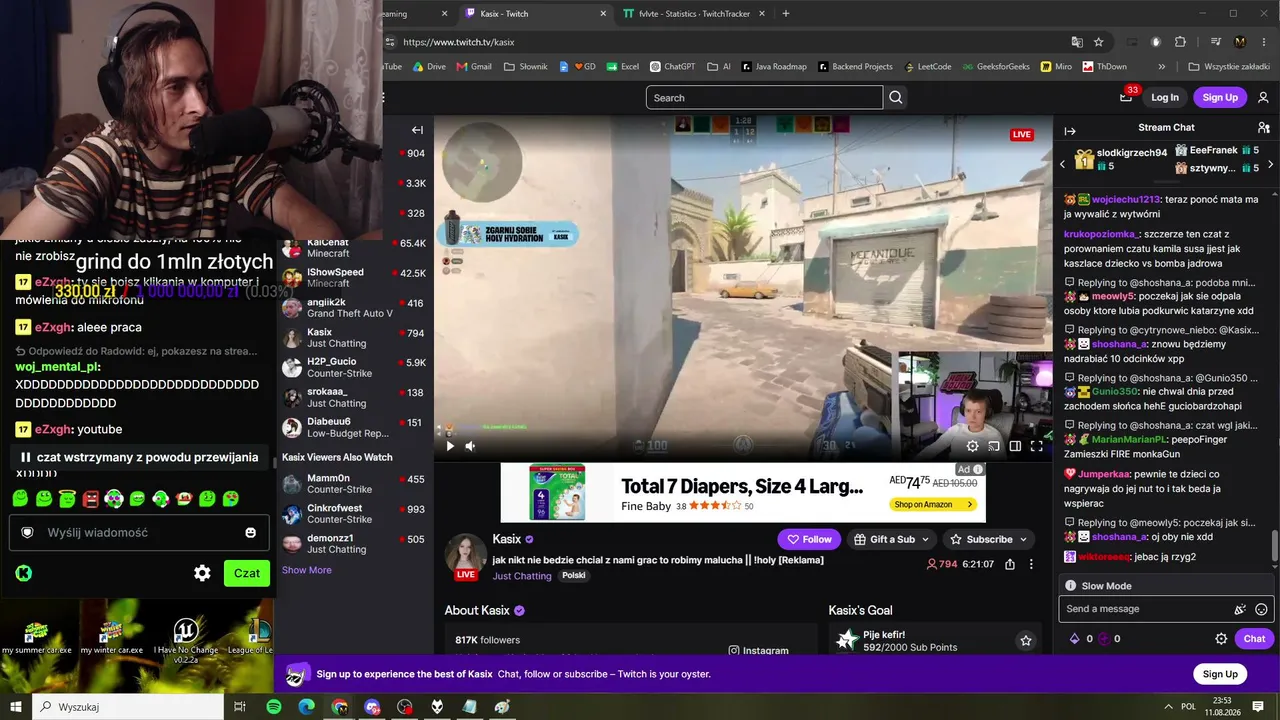This screenshot has height=720, width=1280.
Task: Focus the Wyślij wiadomość input field
Action: (139, 533)
